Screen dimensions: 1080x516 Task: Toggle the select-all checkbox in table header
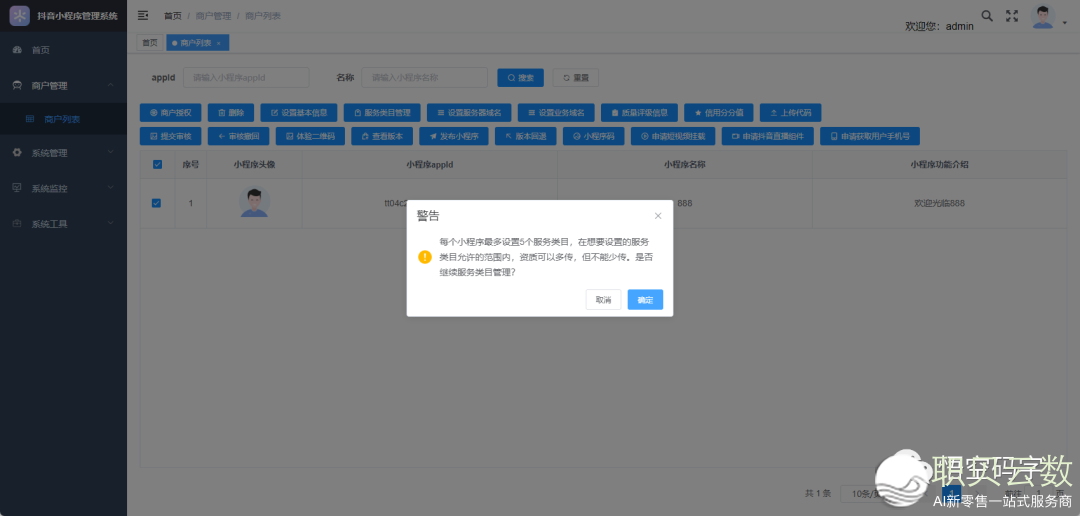point(157,165)
